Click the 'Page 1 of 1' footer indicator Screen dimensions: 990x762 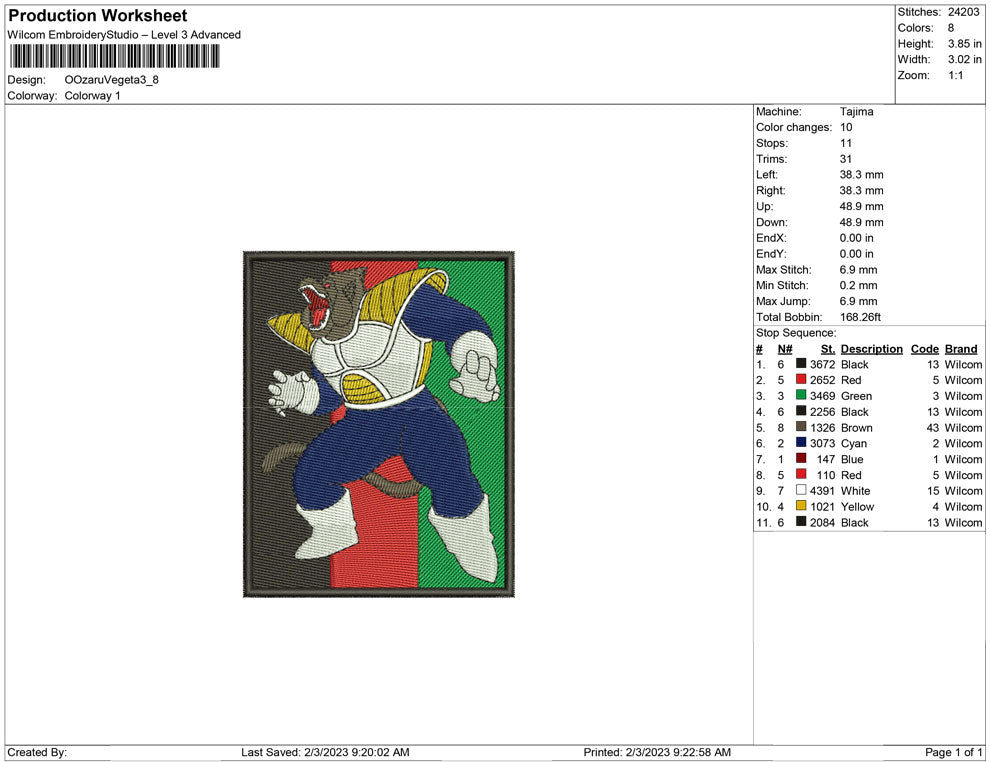[953, 753]
